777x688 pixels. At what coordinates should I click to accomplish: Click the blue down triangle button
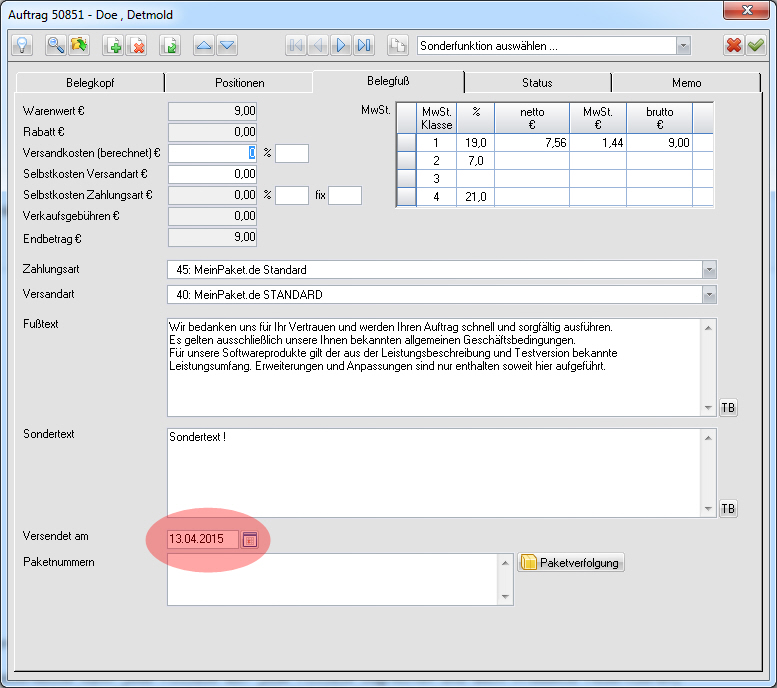point(227,46)
